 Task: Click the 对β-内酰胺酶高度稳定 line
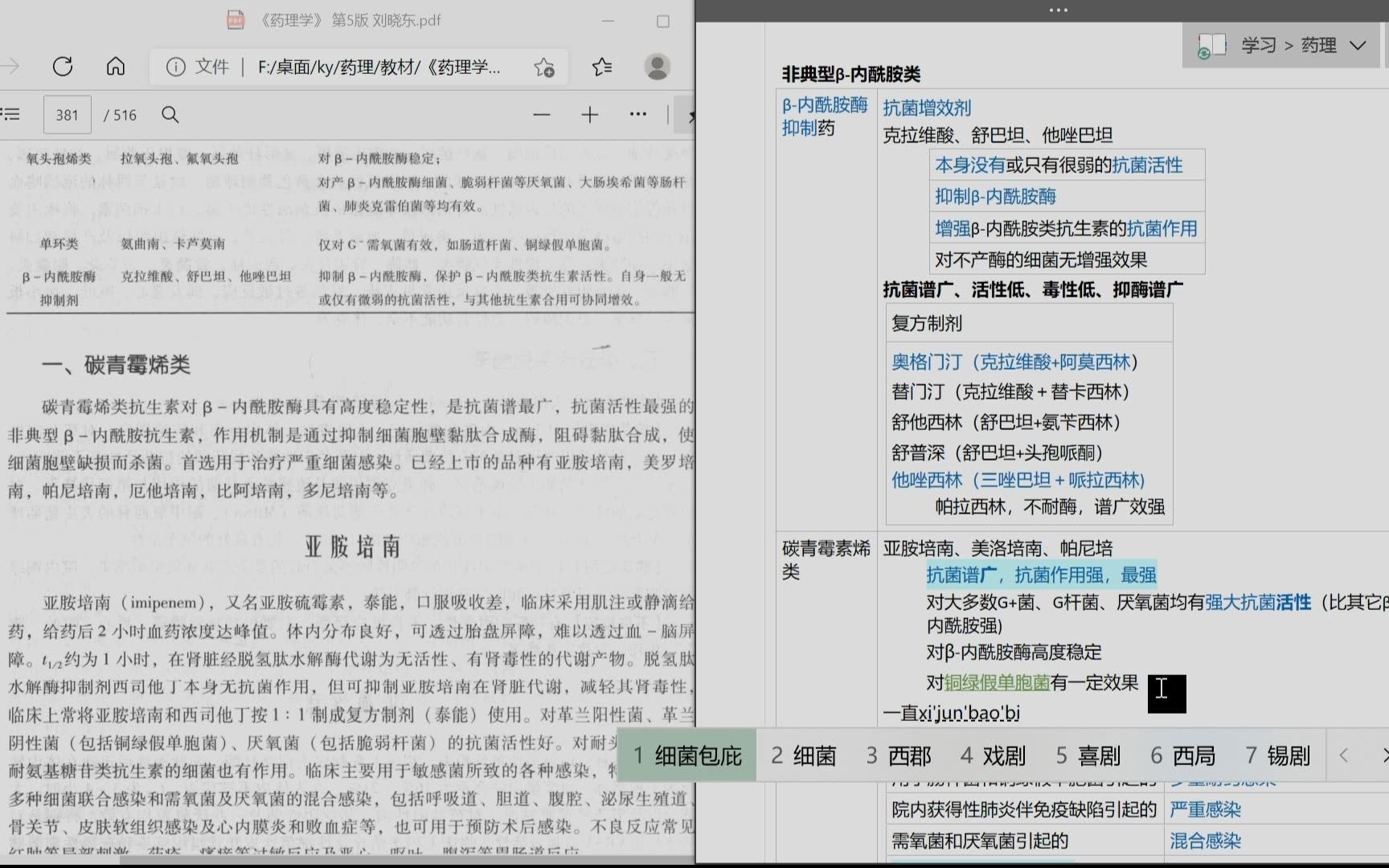pyautogui.click(x=1014, y=652)
